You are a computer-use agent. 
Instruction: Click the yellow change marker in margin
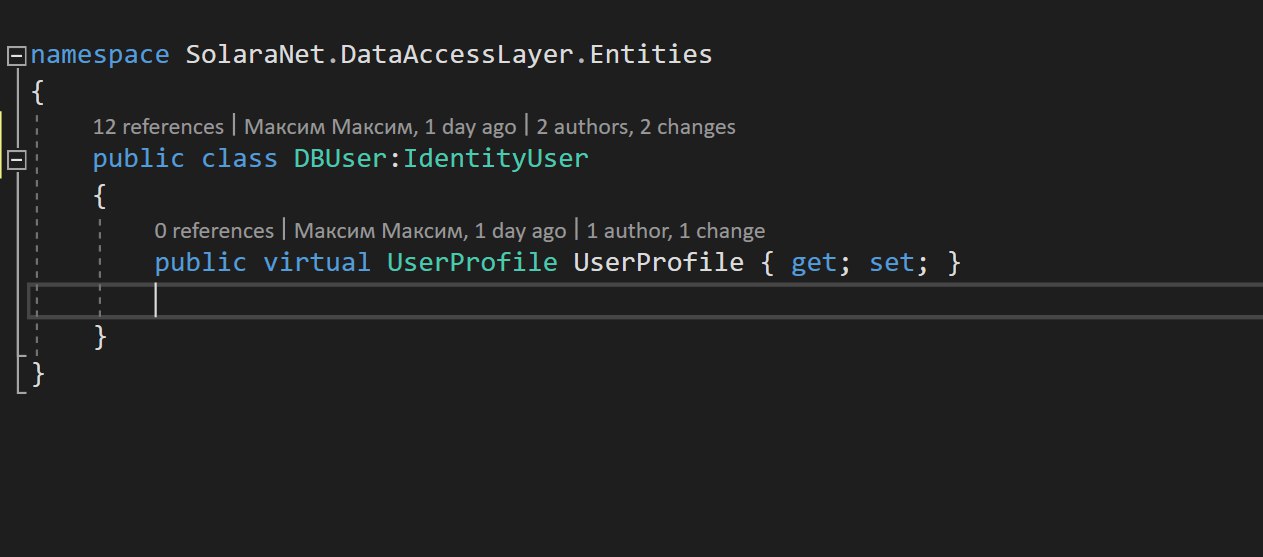click(x=1, y=143)
